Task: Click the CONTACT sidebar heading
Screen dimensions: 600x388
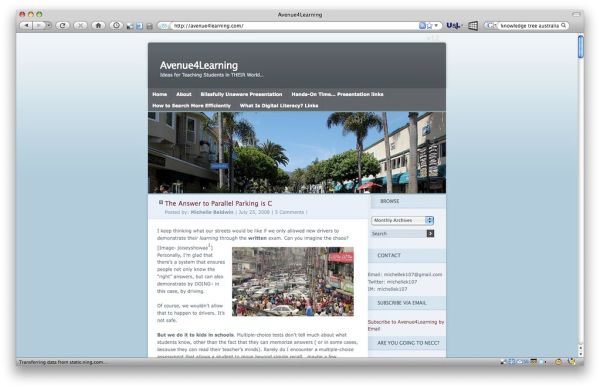Action: 389,255
